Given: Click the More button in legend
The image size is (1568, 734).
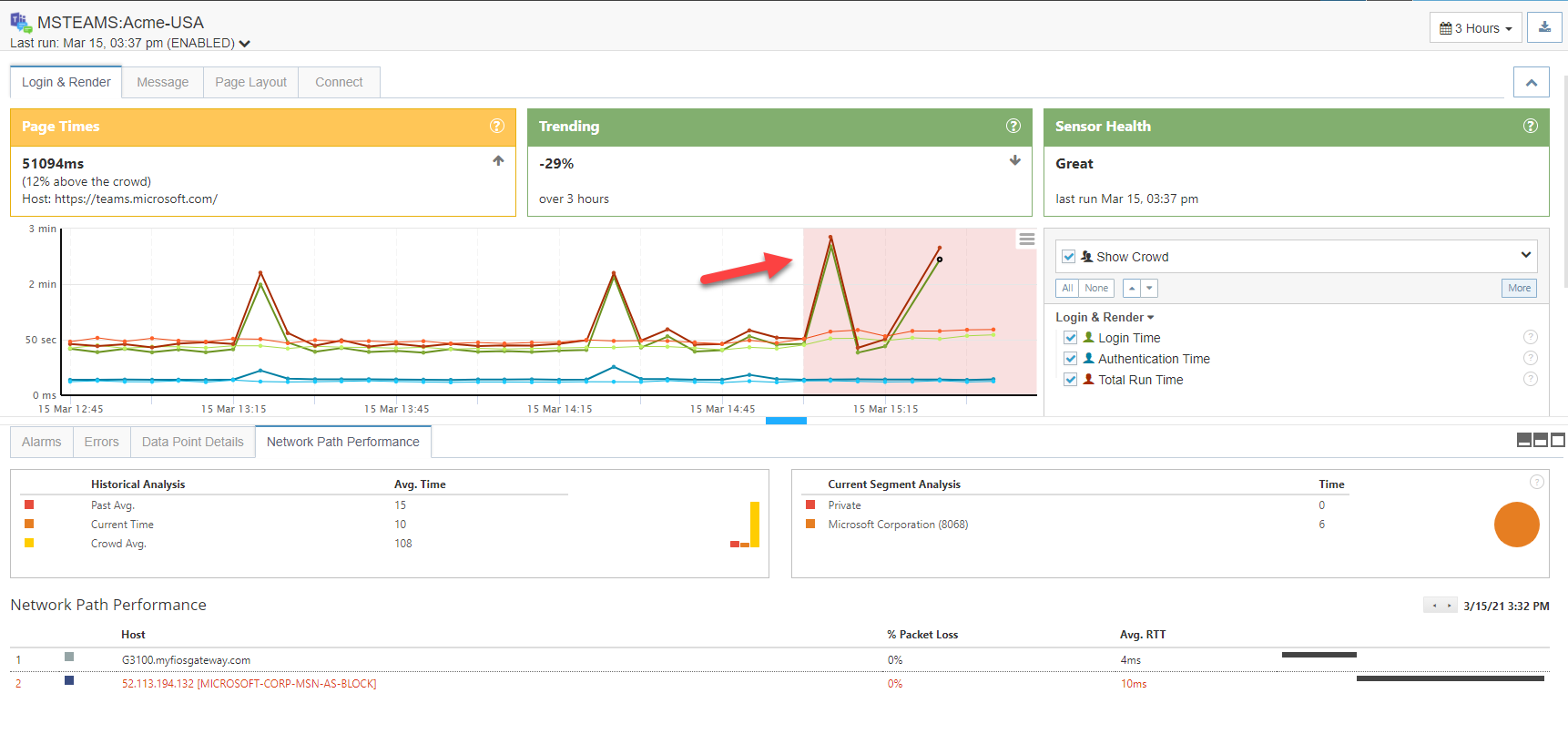Looking at the screenshot, I should pos(1519,288).
